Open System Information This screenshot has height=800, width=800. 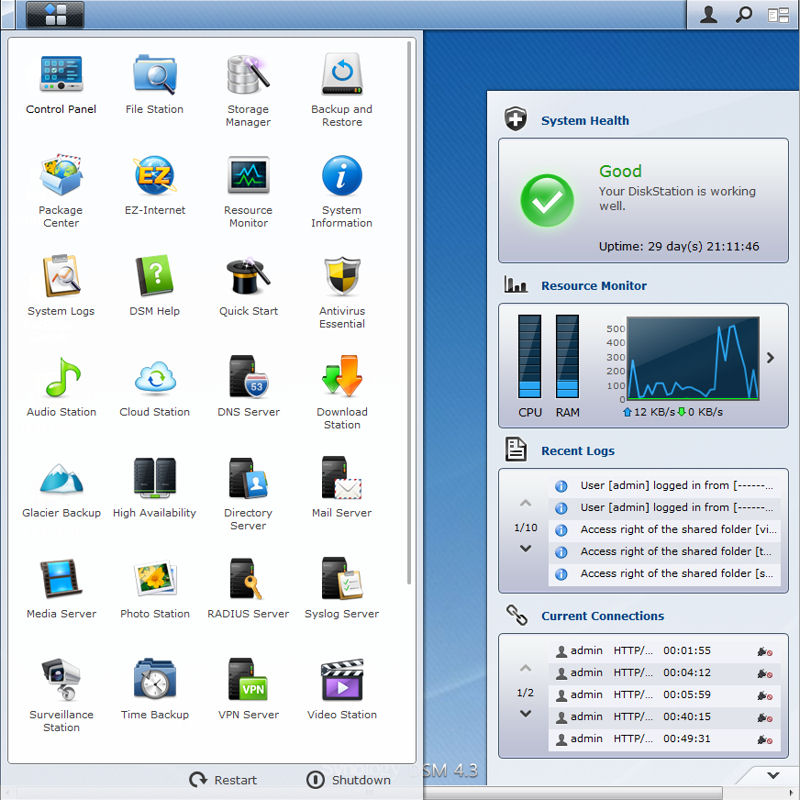[342, 191]
